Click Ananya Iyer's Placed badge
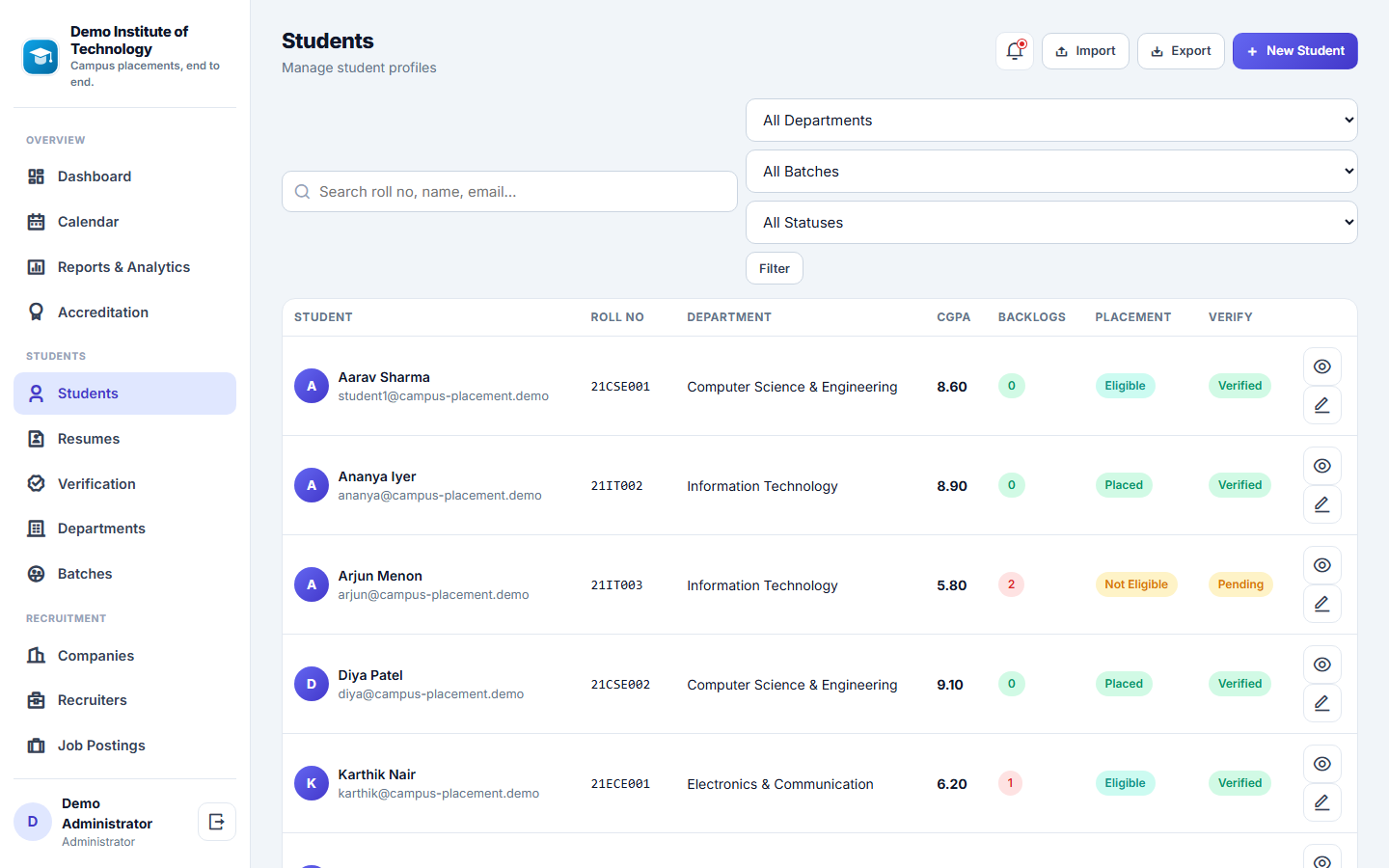This screenshot has width=1389, height=868. pyautogui.click(x=1124, y=485)
